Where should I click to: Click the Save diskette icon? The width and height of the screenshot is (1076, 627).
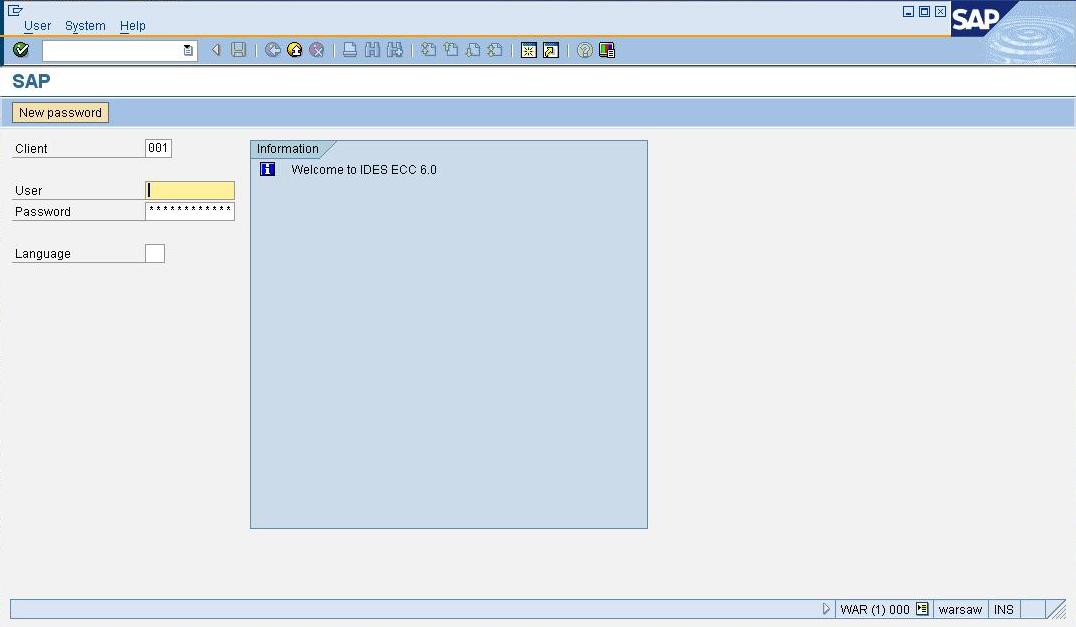238,50
